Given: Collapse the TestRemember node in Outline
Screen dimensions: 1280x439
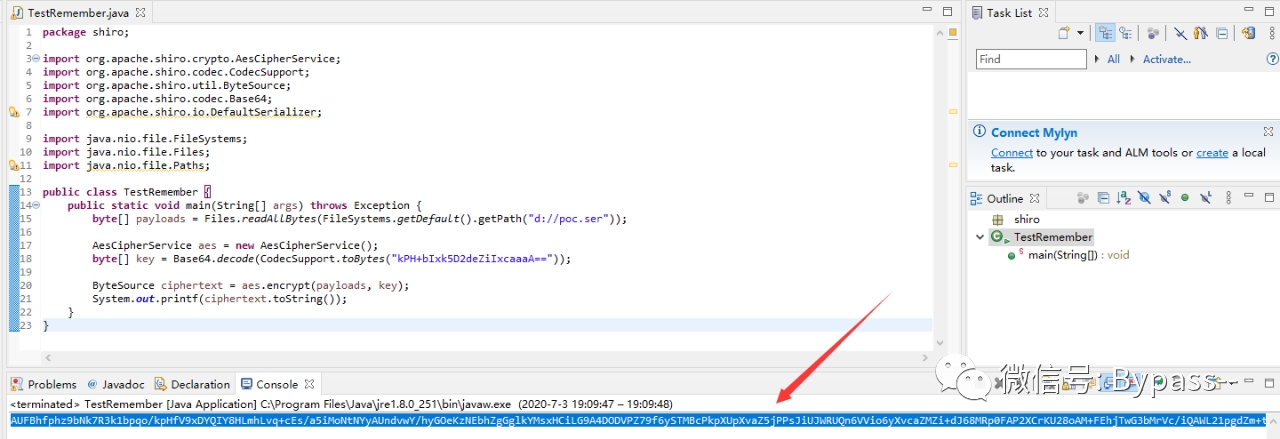Looking at the screenshot, I should [x=981, y=237].
